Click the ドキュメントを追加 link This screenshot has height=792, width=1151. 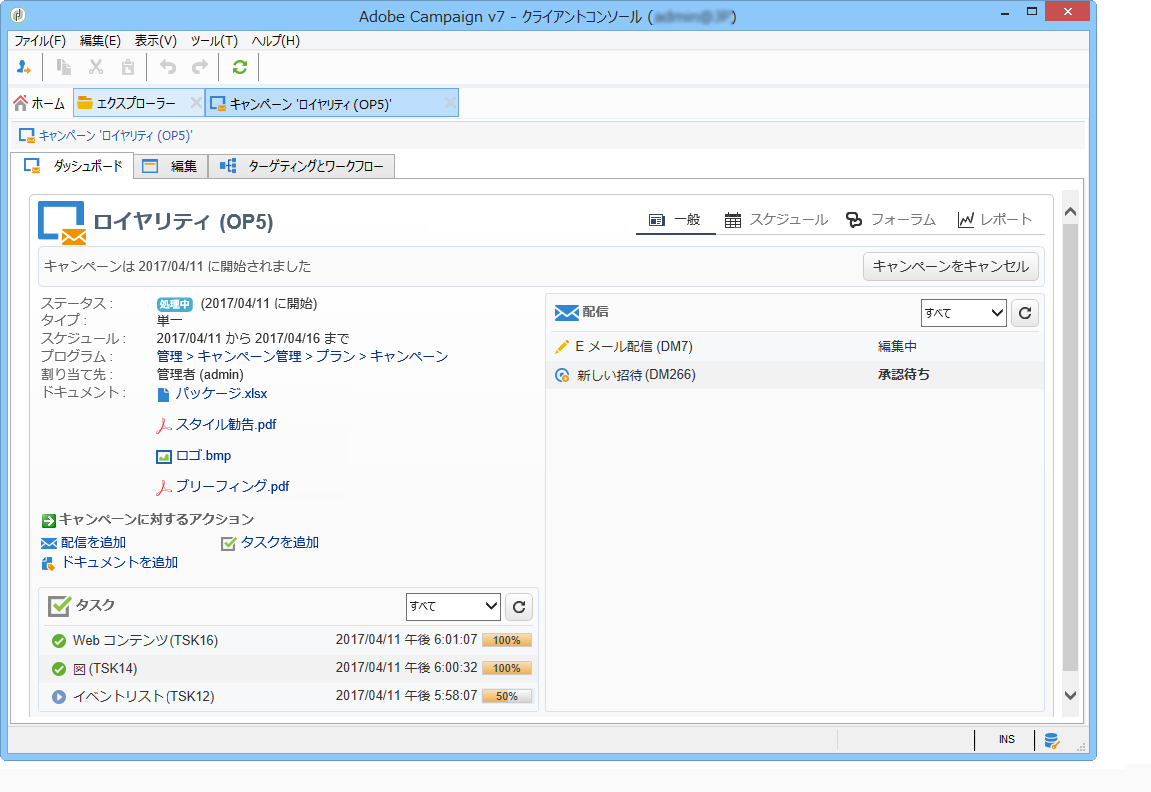click(120, 562)
